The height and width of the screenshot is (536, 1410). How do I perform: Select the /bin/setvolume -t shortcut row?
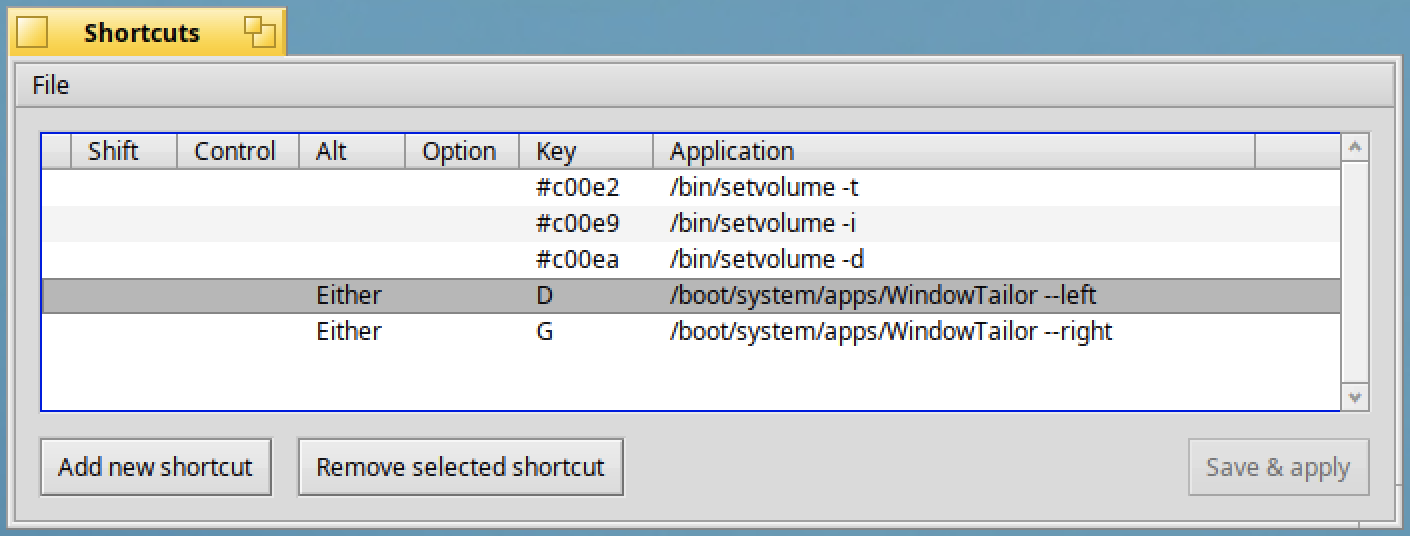691,187
